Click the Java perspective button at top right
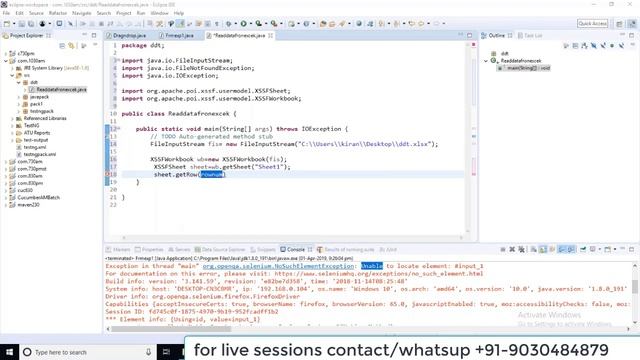 632,24
